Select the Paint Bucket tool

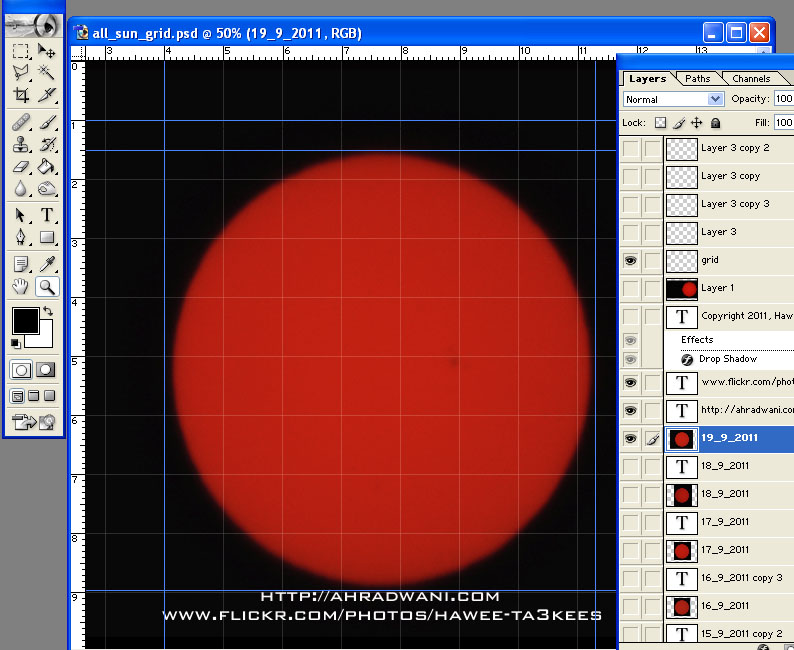click(x=46, y=166)
